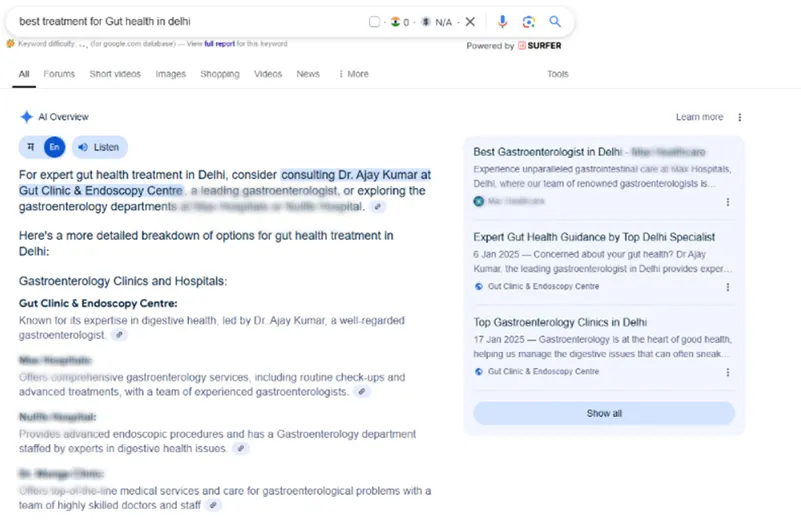Open the full report link
Image resolution: width=801 pixels, height=520 pixels.
217,44
